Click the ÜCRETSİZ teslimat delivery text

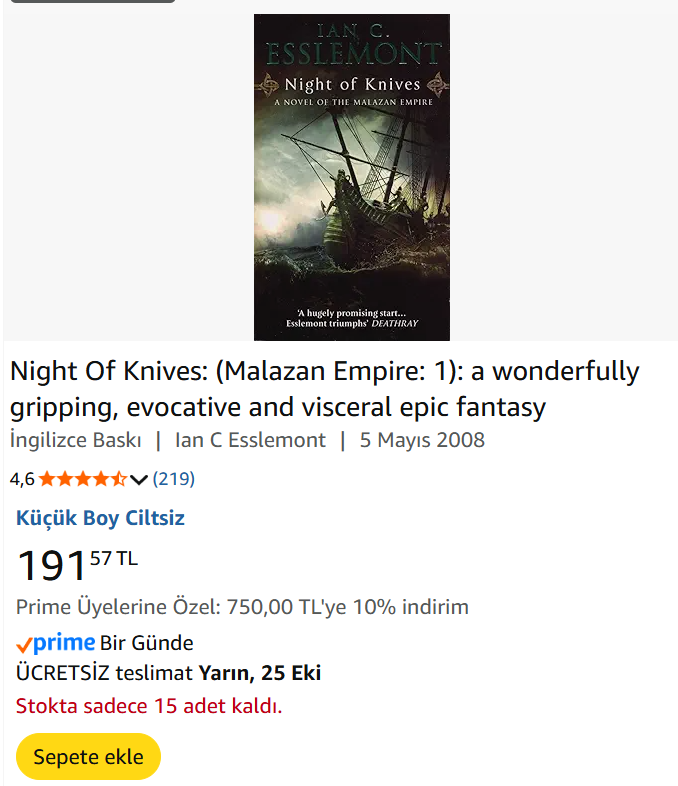pyautogui.click(x=105, y=673)
